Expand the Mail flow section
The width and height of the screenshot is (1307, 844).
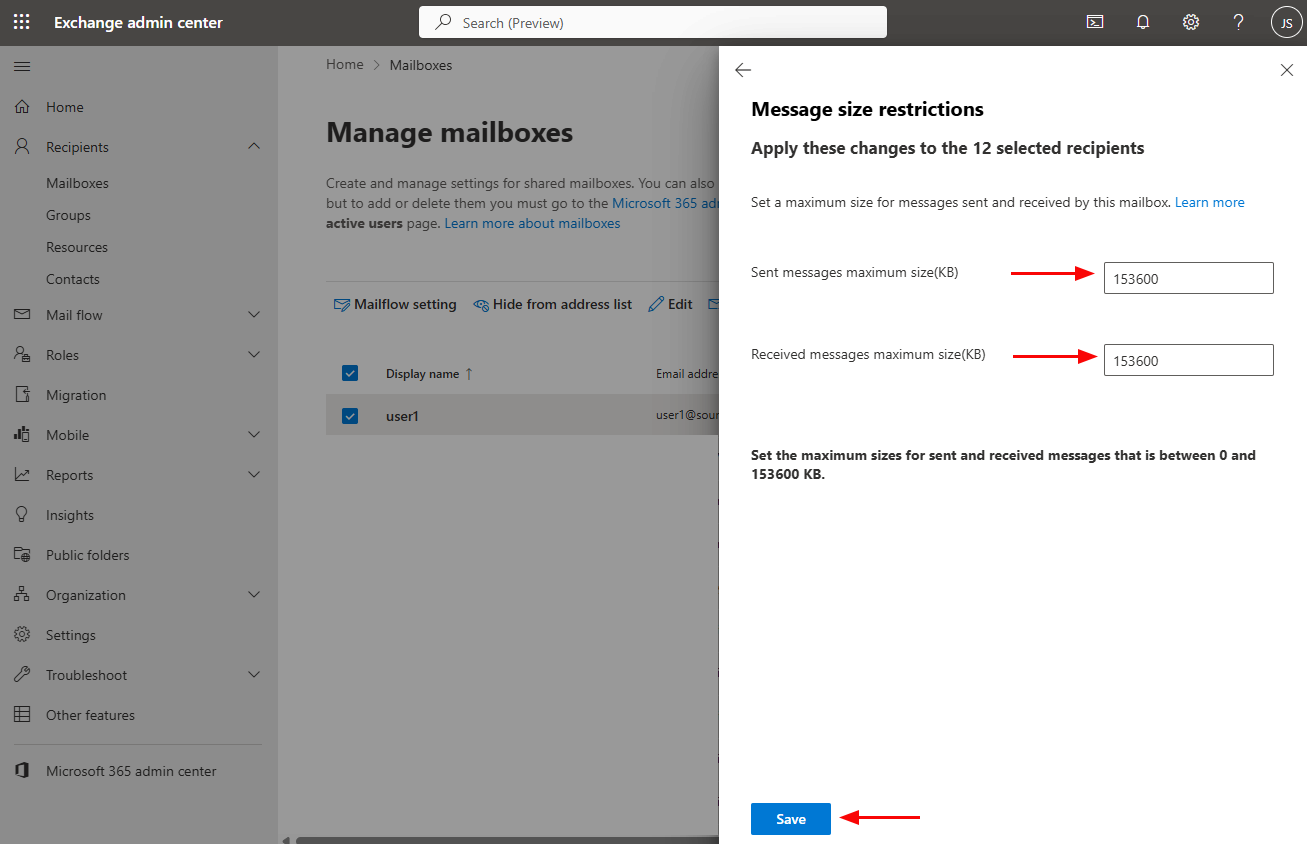[254, 315]
